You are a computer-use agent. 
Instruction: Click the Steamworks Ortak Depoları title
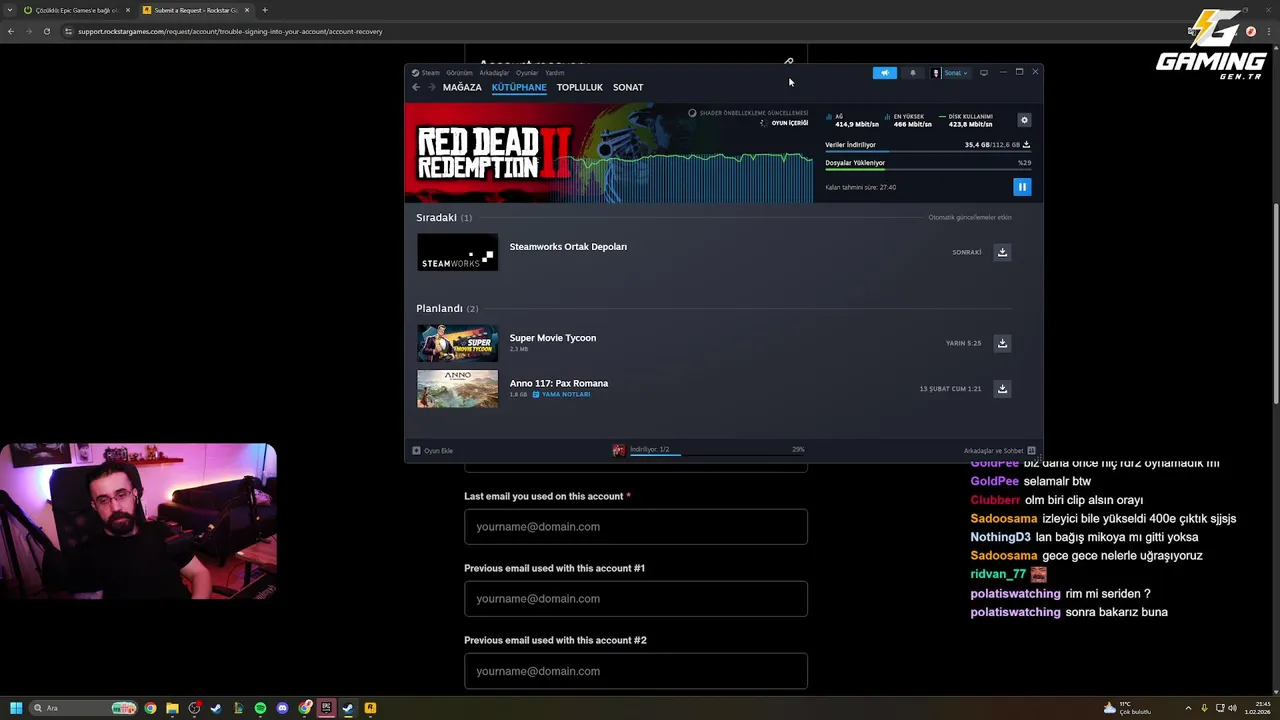pyautogui.click(x=568, y=247)
